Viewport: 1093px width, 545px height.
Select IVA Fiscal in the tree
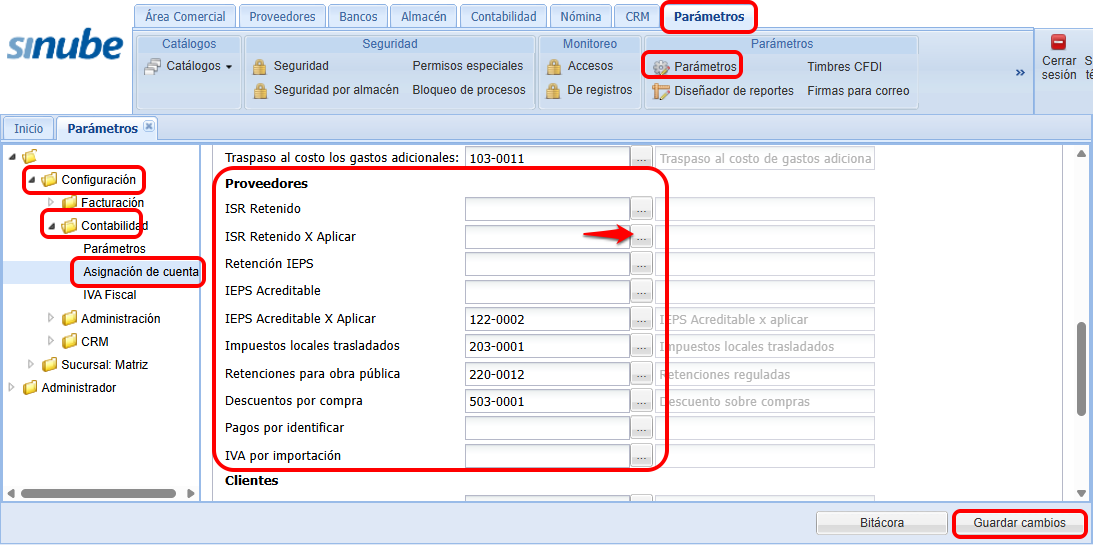109,295
